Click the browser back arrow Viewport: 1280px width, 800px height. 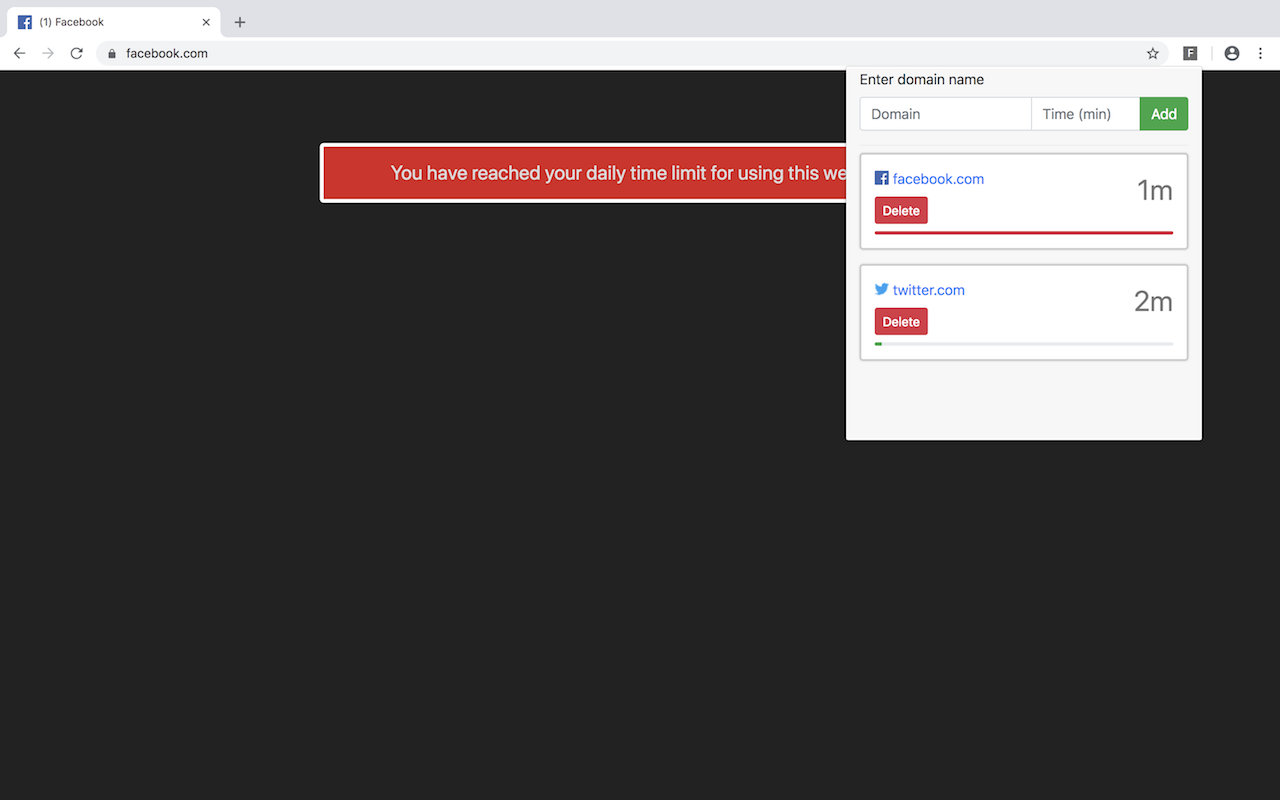pyautogui.click(x=19, y=53)
